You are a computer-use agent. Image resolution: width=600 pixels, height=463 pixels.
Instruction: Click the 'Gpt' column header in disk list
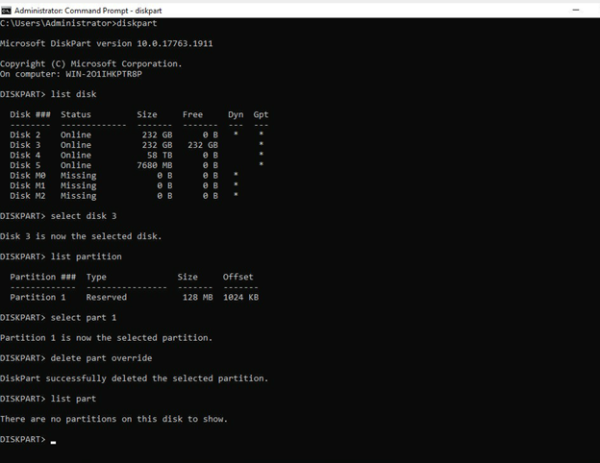point(261,114)
